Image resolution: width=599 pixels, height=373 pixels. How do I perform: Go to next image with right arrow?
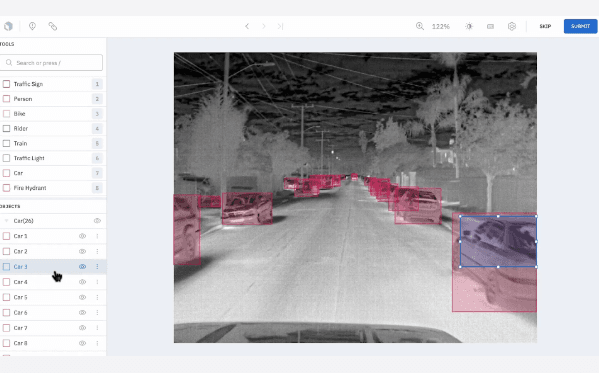pyautogui.click(x=264, y=26)
